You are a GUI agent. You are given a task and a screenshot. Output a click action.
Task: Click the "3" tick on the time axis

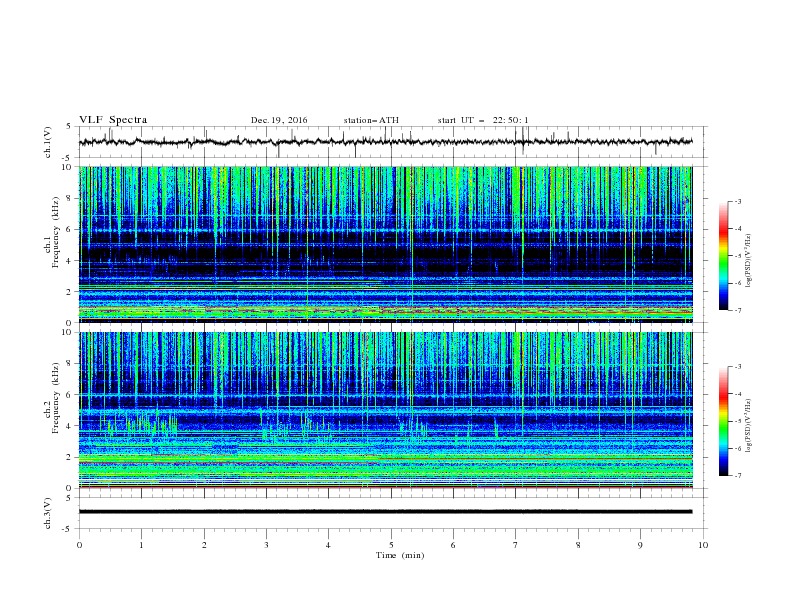[x=266, y=545]
